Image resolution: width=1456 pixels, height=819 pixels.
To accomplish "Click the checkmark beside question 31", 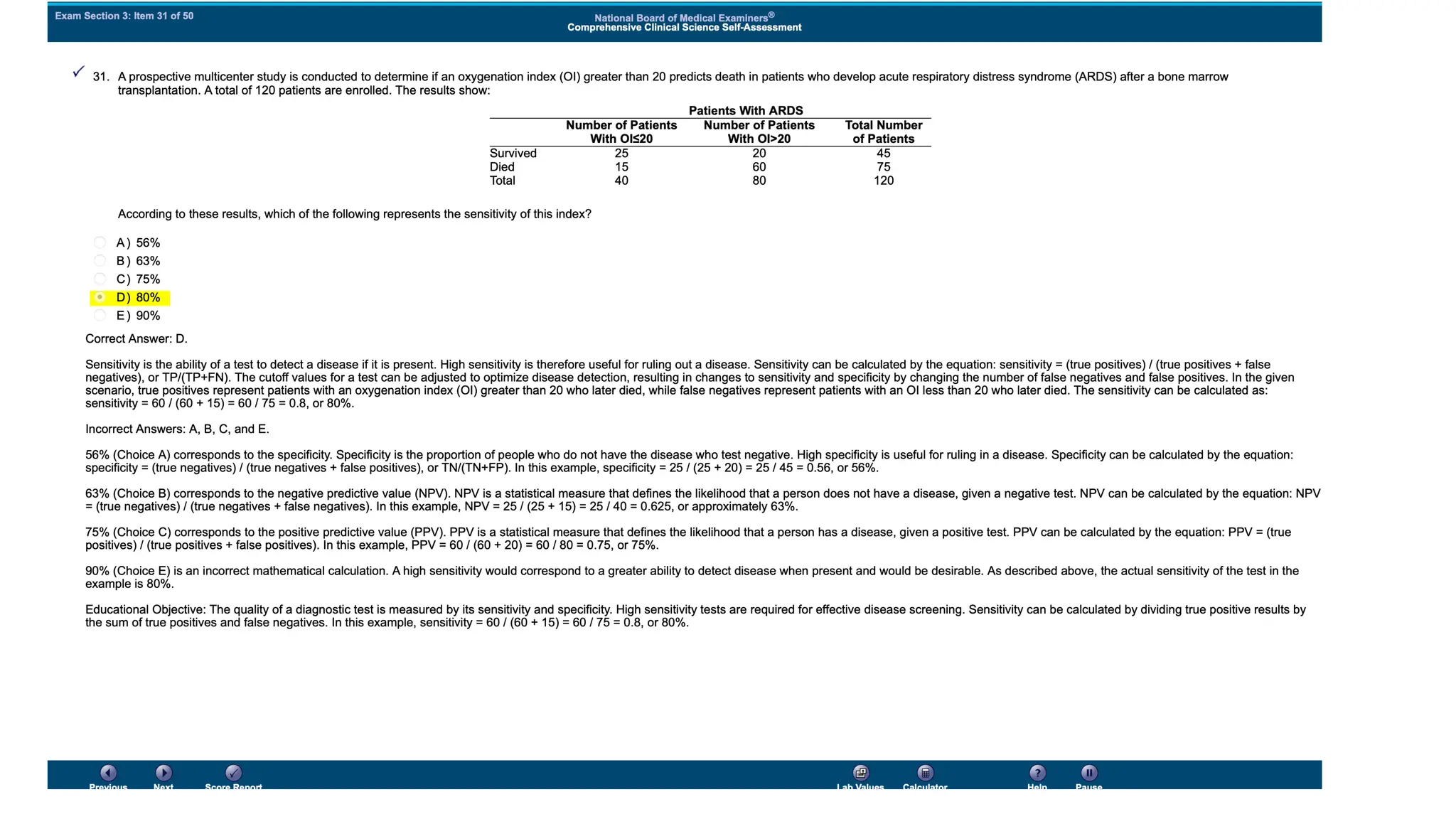I will tap(79, 72).
